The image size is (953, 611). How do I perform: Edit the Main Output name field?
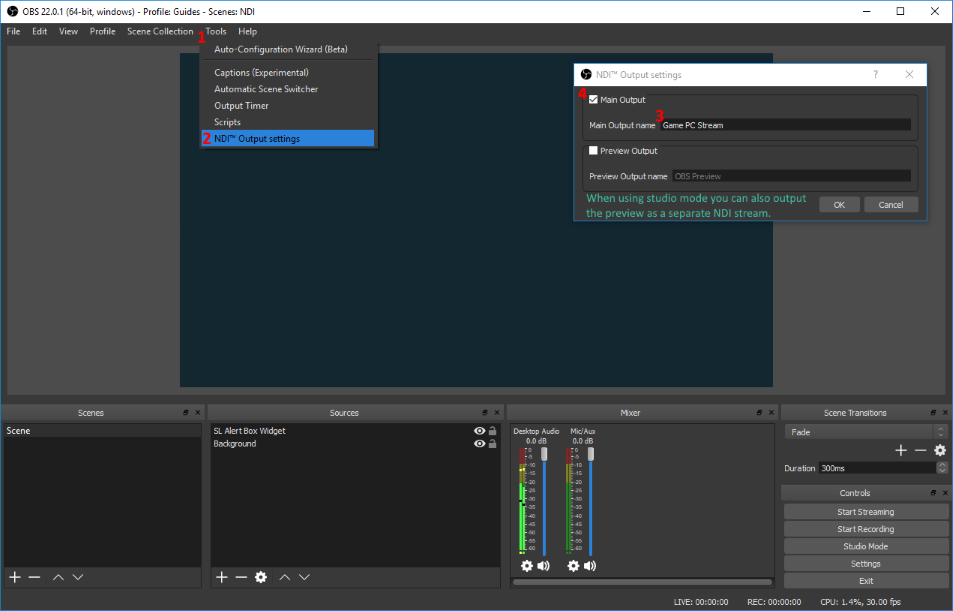click(x=785, y=125)
